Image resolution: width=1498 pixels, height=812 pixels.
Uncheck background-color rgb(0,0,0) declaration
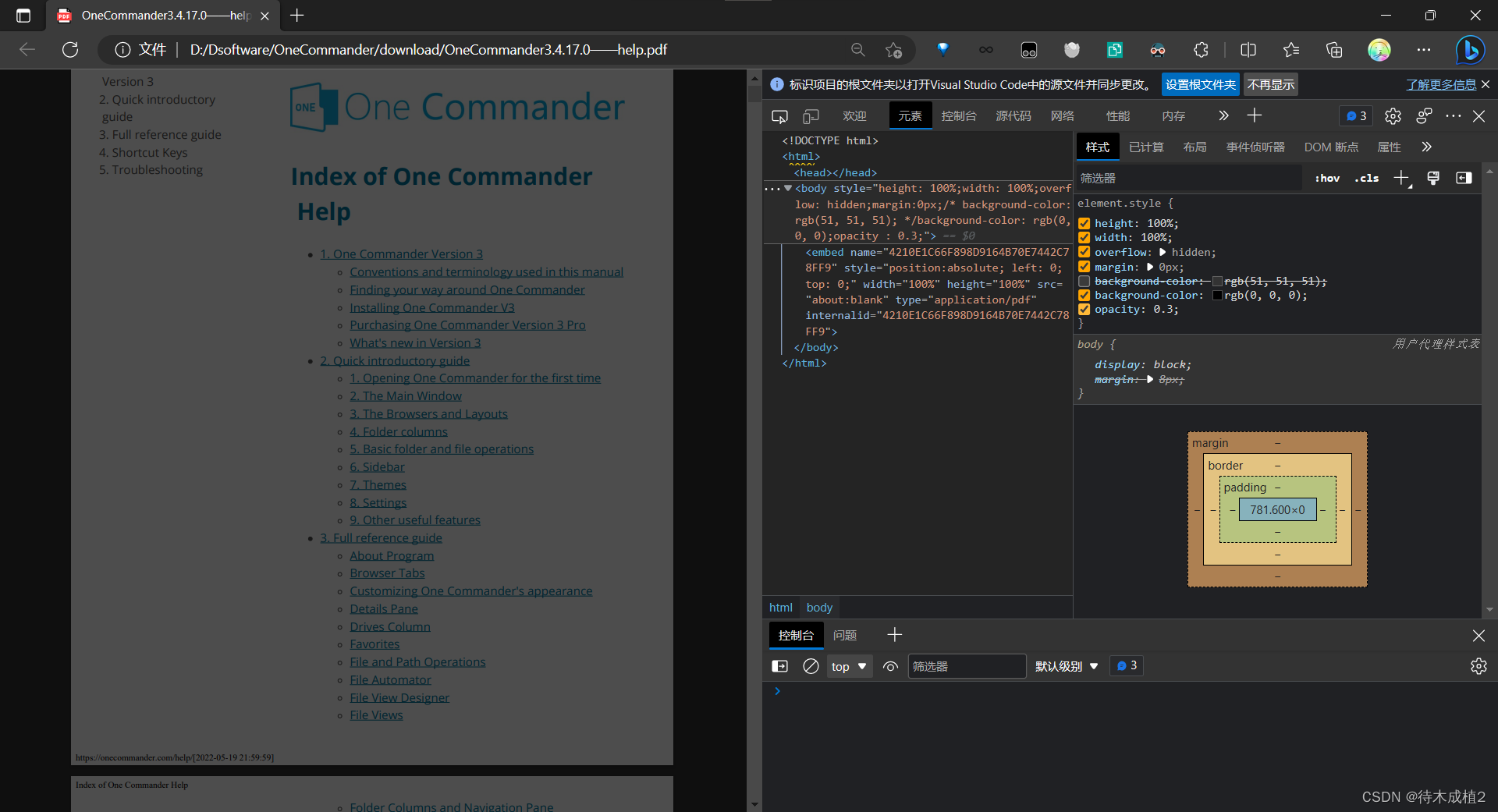click(x=1084, y=296)
